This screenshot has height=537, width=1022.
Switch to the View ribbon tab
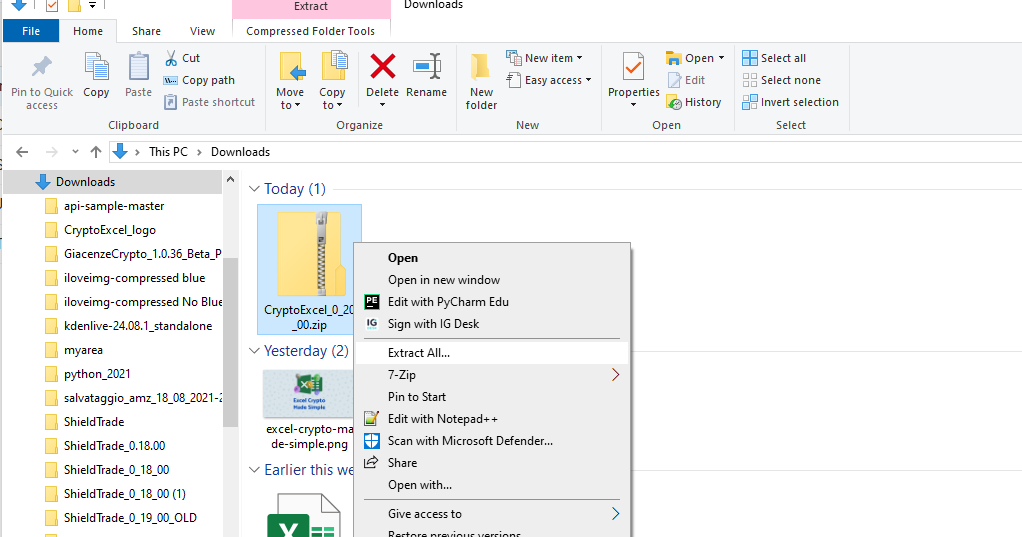click(202, 31)
